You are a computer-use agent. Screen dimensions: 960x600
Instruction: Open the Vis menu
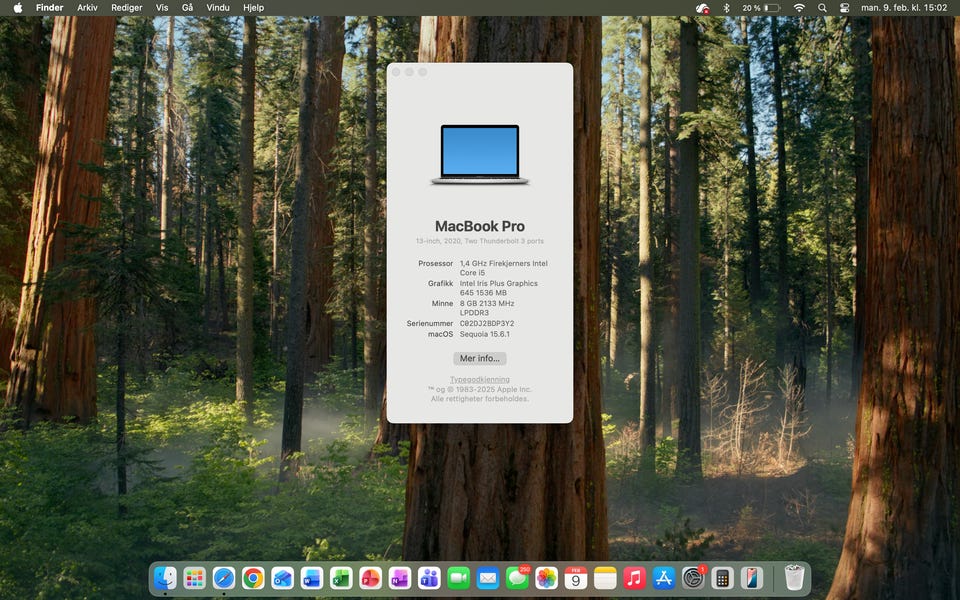coord(162,7)
